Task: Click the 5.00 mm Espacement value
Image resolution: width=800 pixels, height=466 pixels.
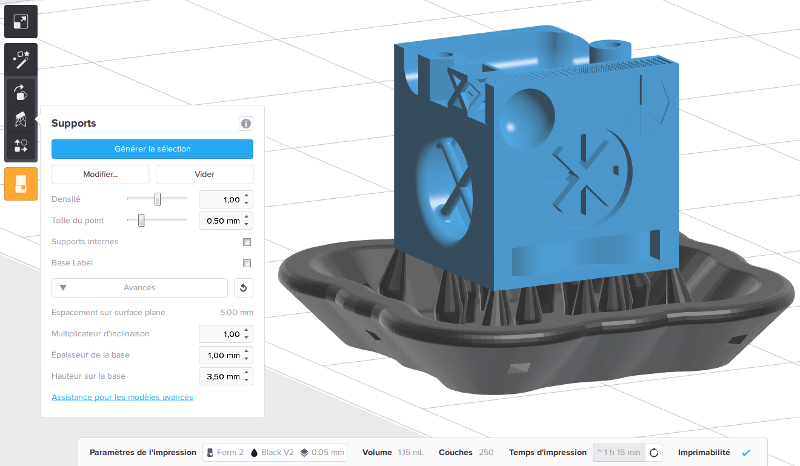Action: (x=237, y=312)
